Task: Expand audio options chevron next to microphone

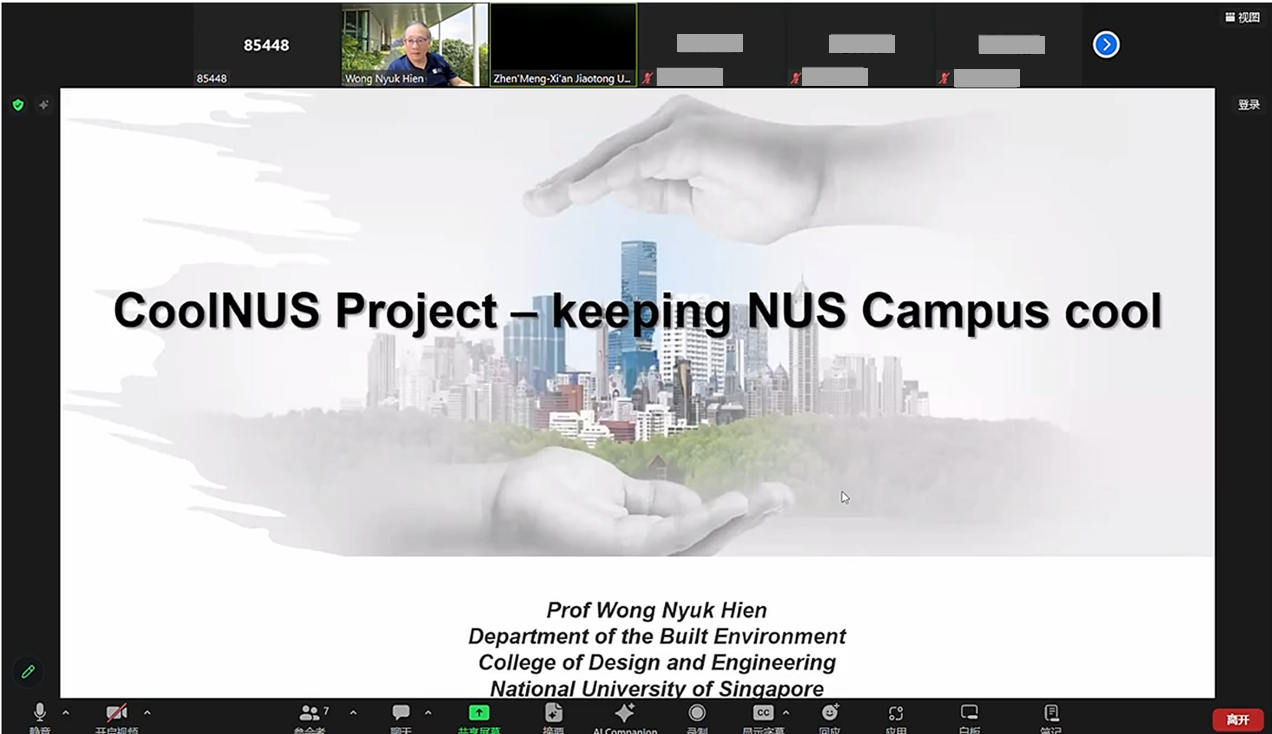Action: click(66, 713)
